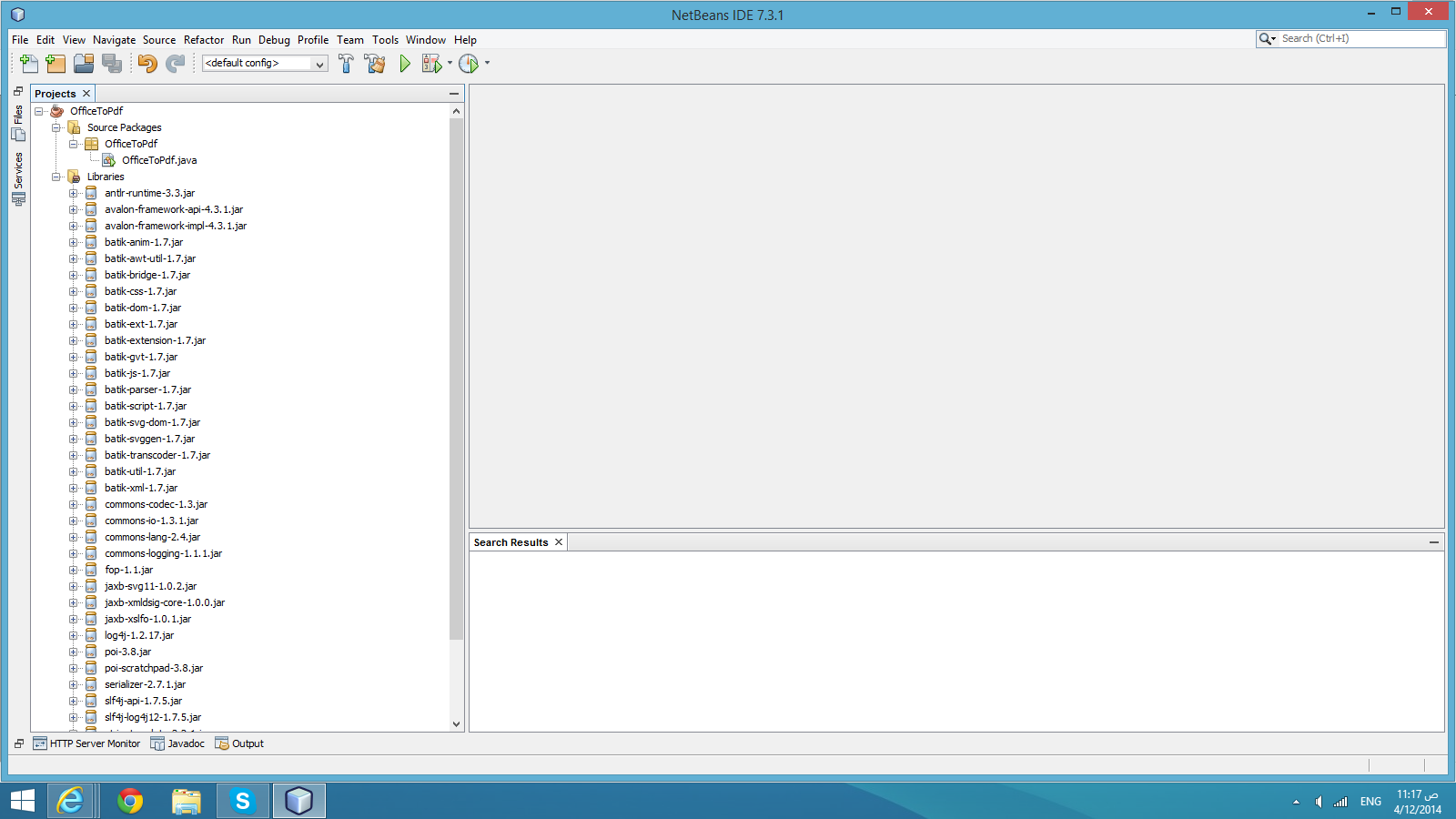Open the Debug Project dropdown arrow

(x=450, y=63)
